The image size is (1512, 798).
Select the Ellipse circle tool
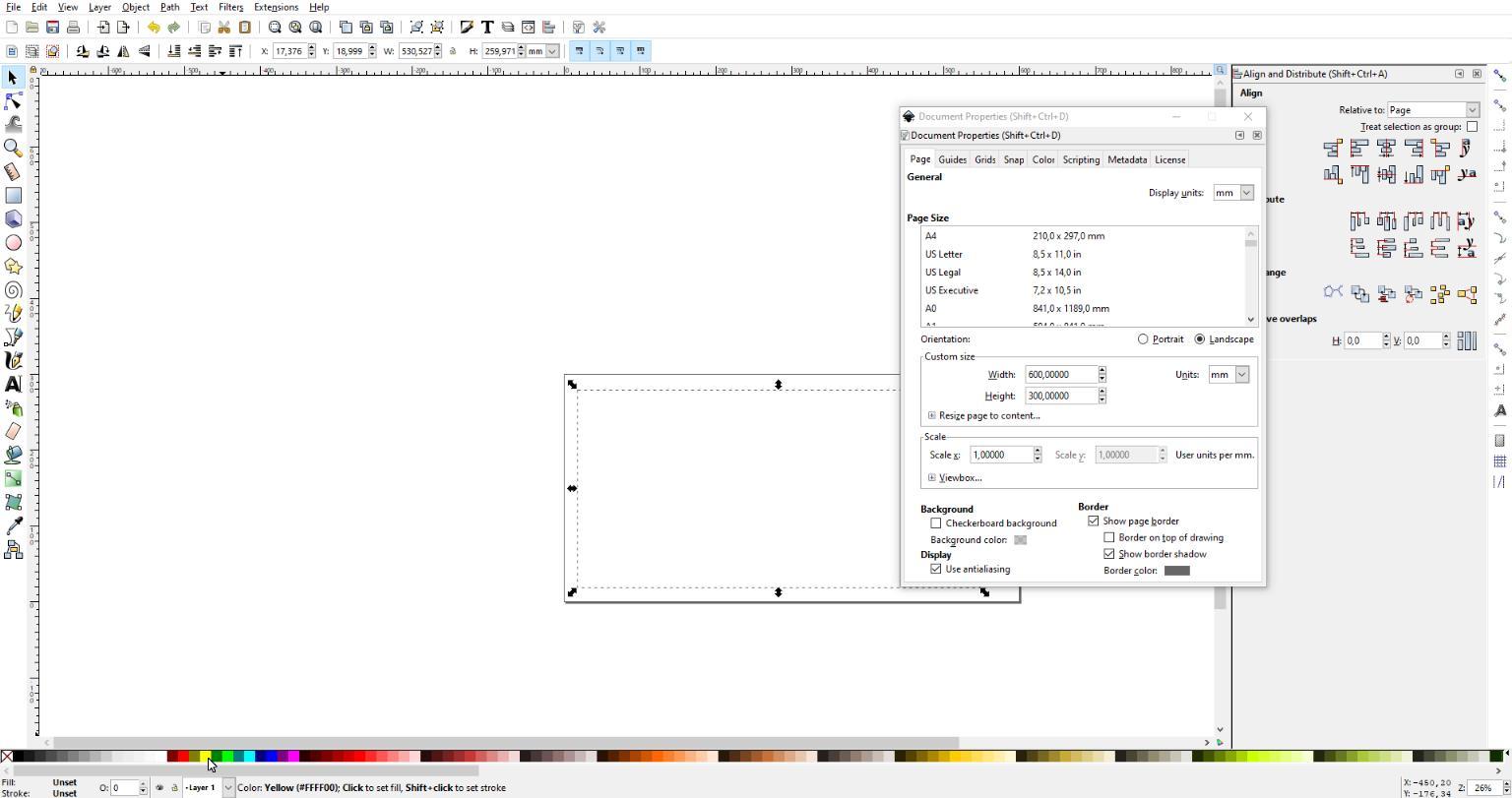tap(13, 242)
